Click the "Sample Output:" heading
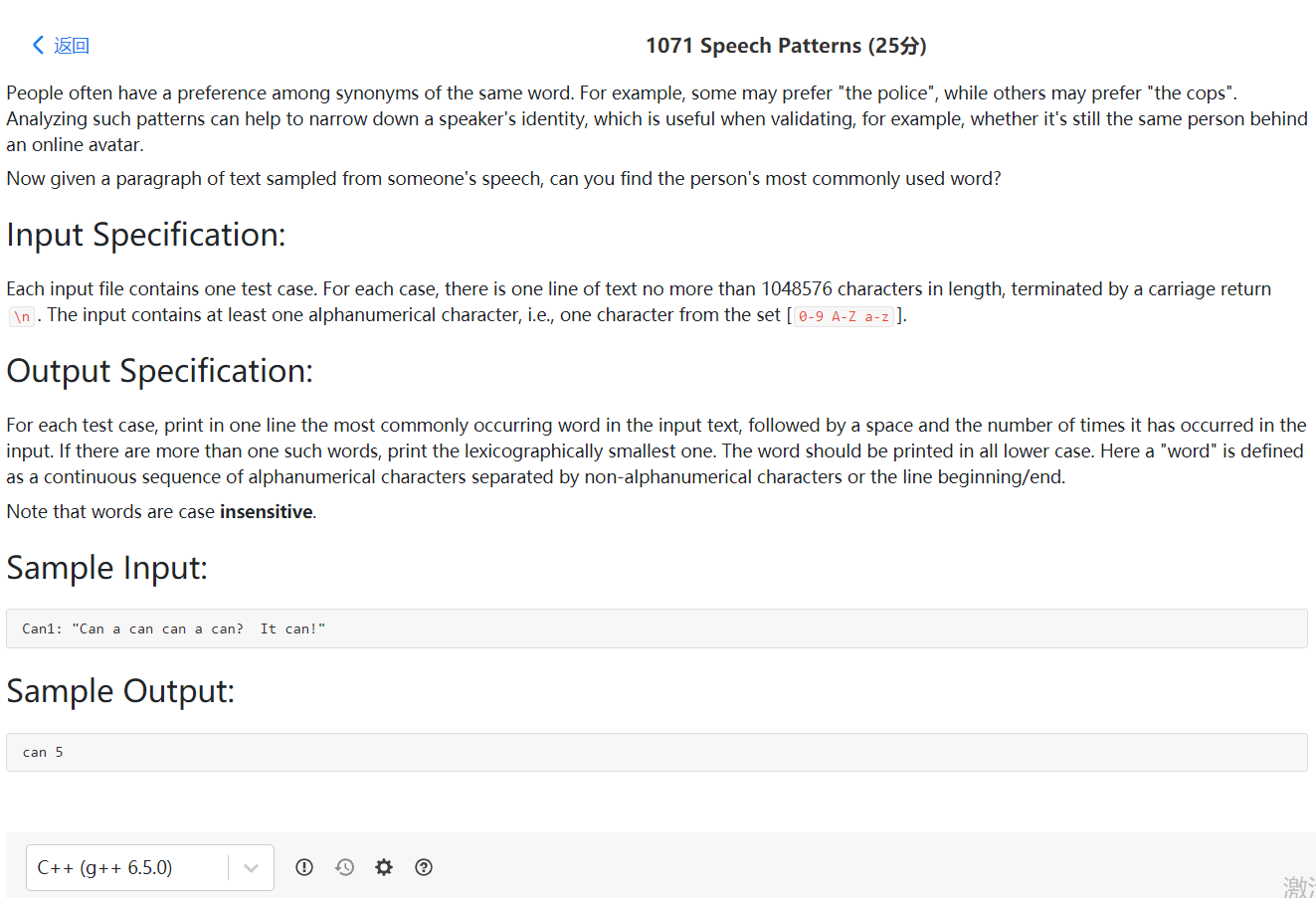This screenshot has height=898, width=1316. point(120,691)
